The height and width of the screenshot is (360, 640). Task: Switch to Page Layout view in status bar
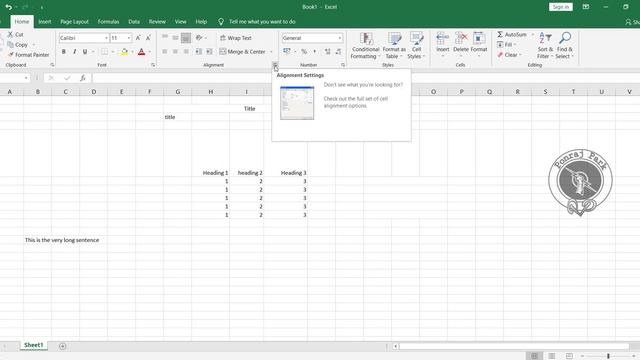pos(551,356)
